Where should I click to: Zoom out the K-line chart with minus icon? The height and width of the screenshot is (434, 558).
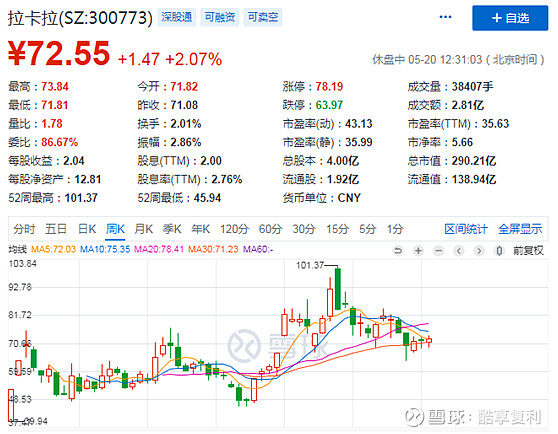point(438,251)
